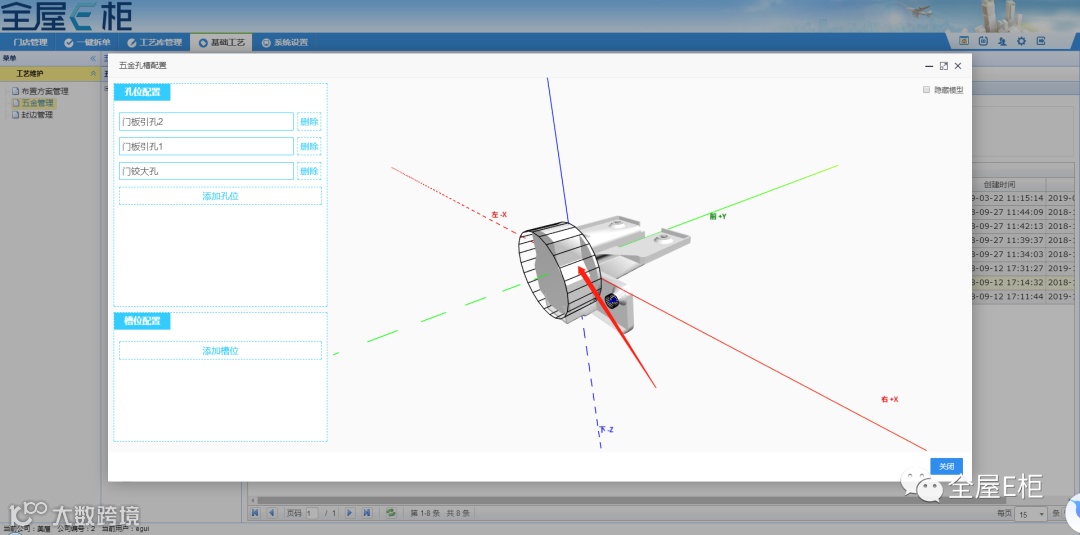The image size is (1080, 535).
Task: Click the blue 关闭 button
Action: click(x=946, y=466)
